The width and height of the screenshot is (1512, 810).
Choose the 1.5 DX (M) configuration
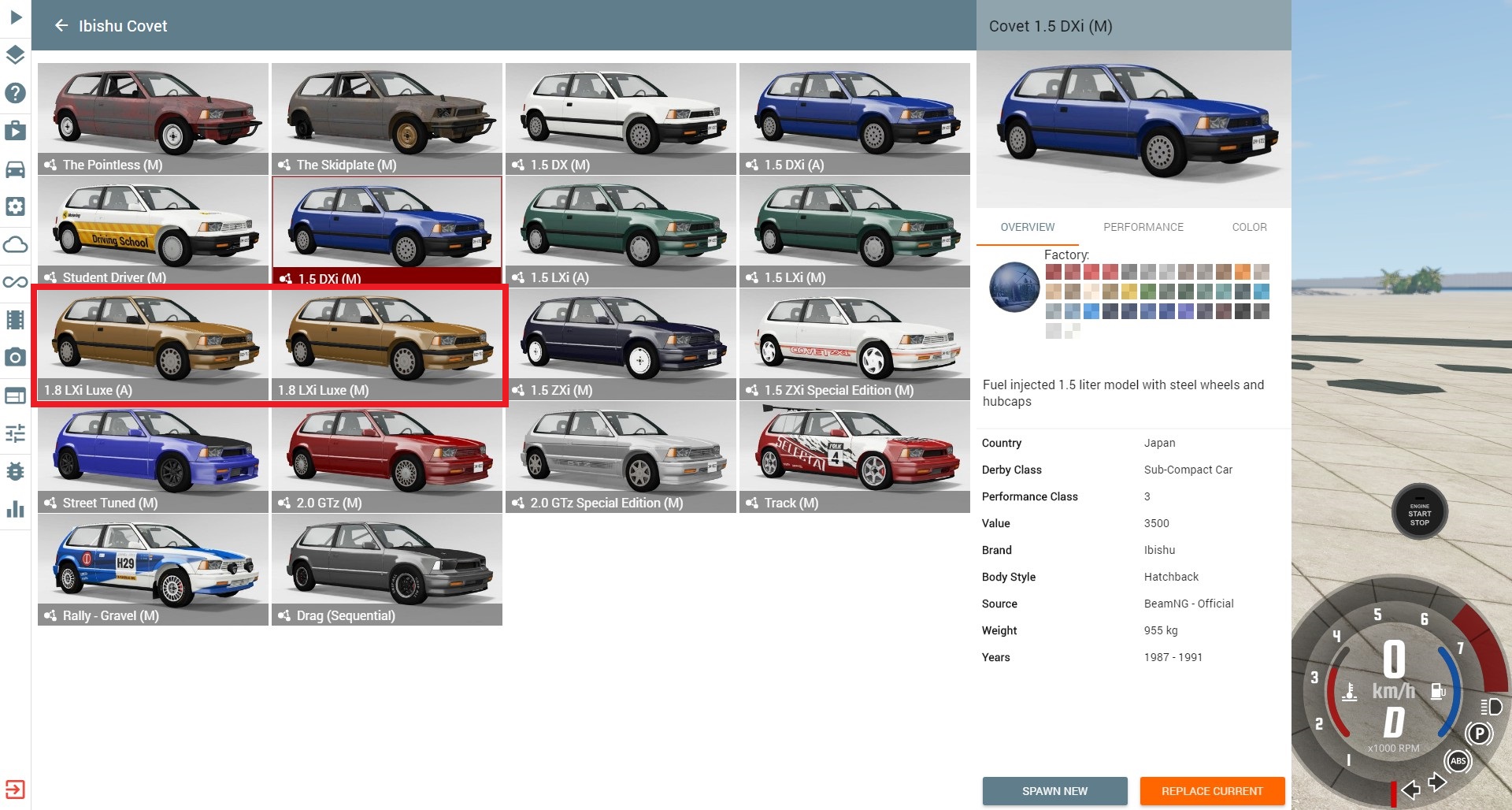point(621,118)
